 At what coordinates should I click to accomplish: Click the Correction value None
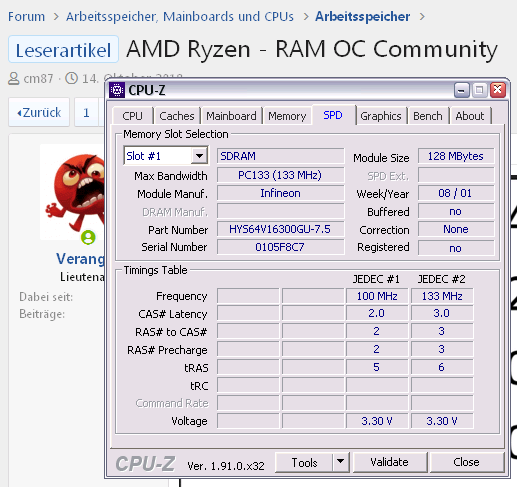point(456,229)
